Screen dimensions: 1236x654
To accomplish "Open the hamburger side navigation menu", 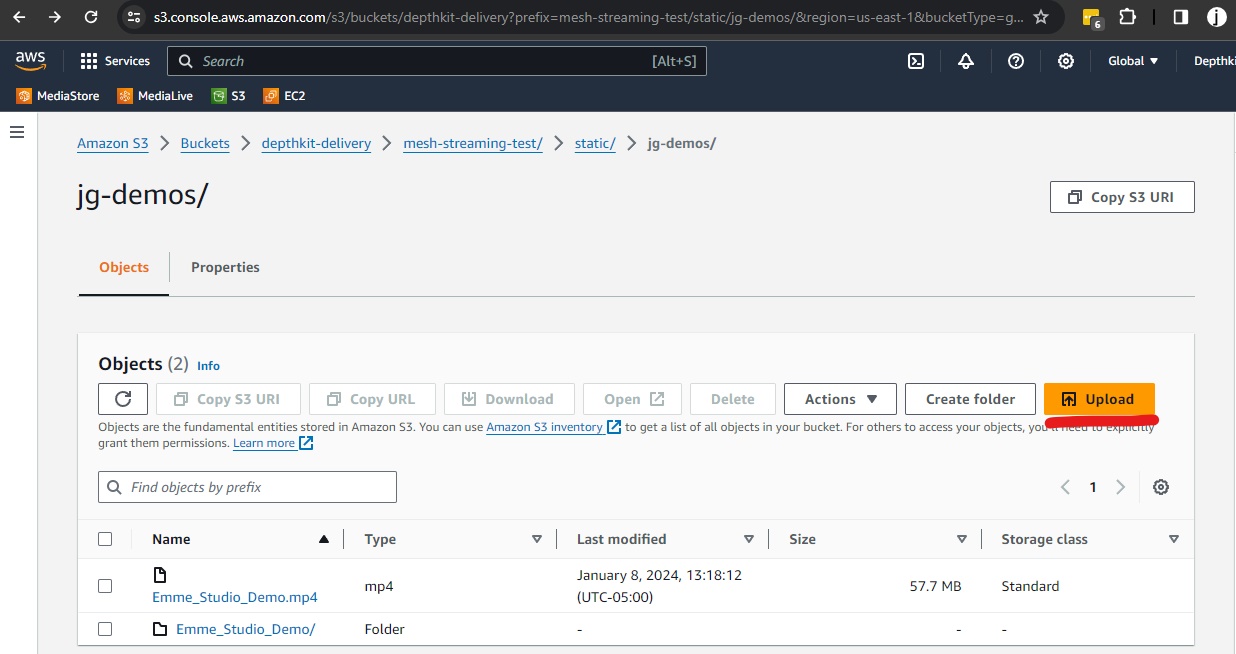I will 16,132.
